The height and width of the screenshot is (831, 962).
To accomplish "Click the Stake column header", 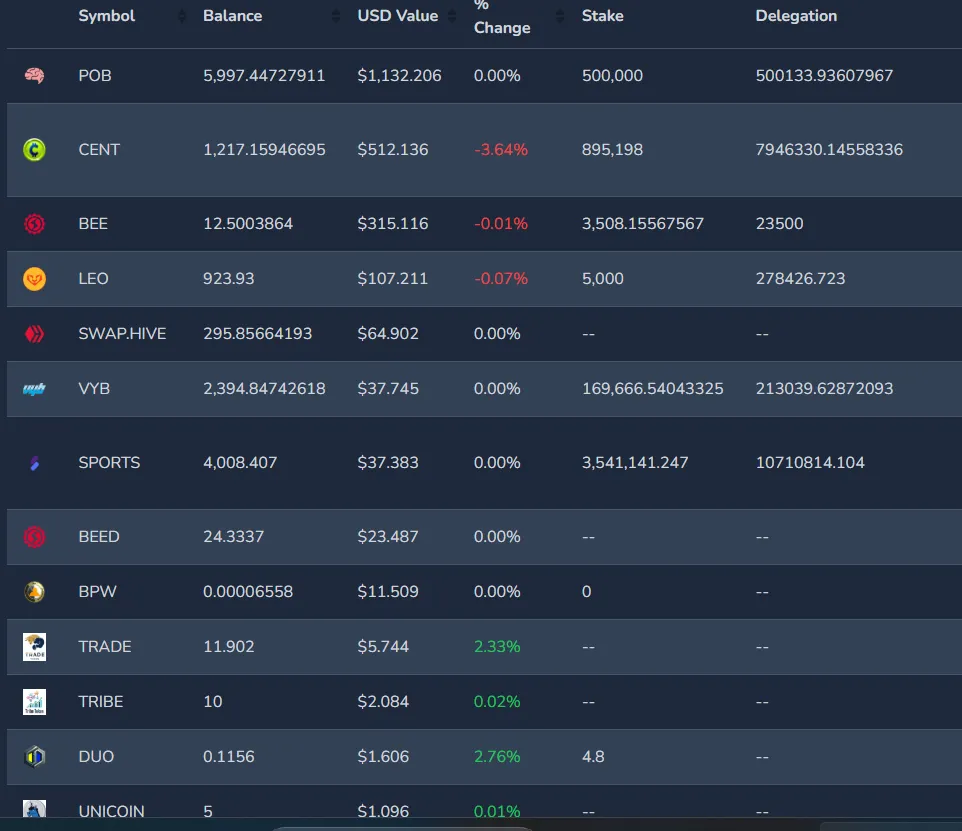I will coord(602,16).
